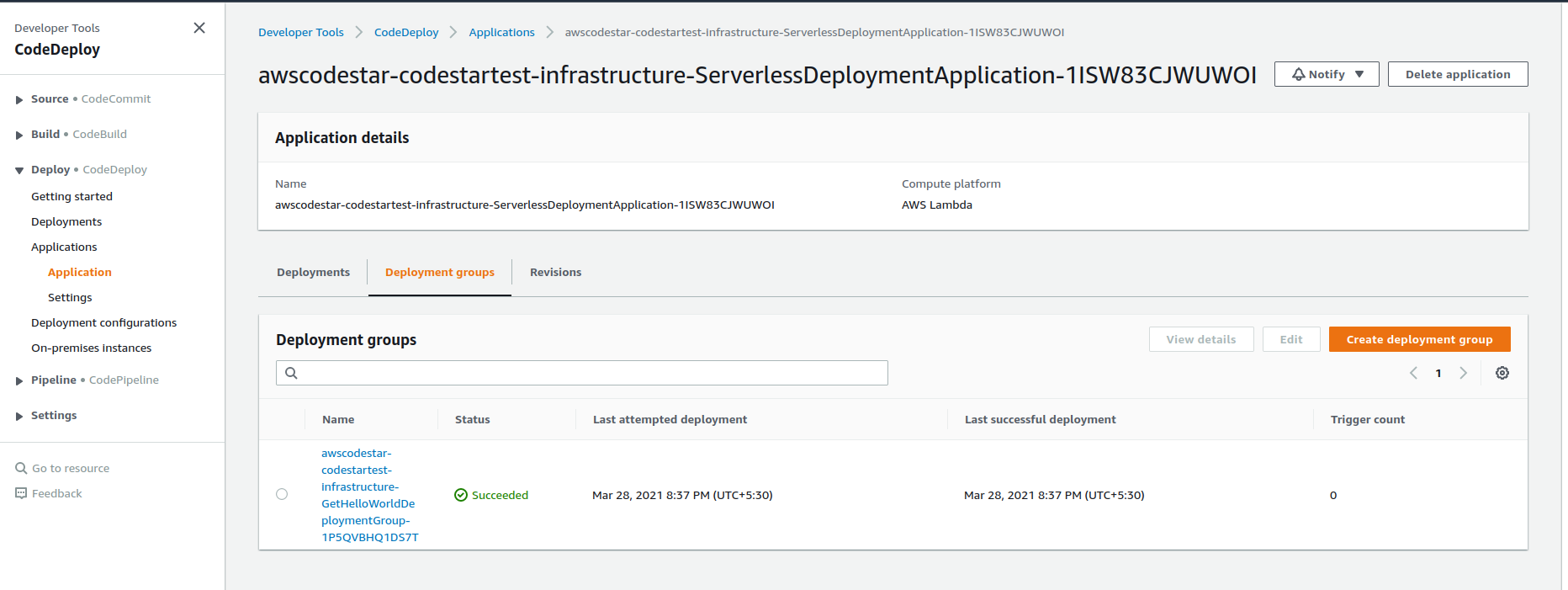Image resolution: width=1568 pixels, height=590 pixels.
Task: Sort by Trigger count column header
Action: click(1368, 419)
